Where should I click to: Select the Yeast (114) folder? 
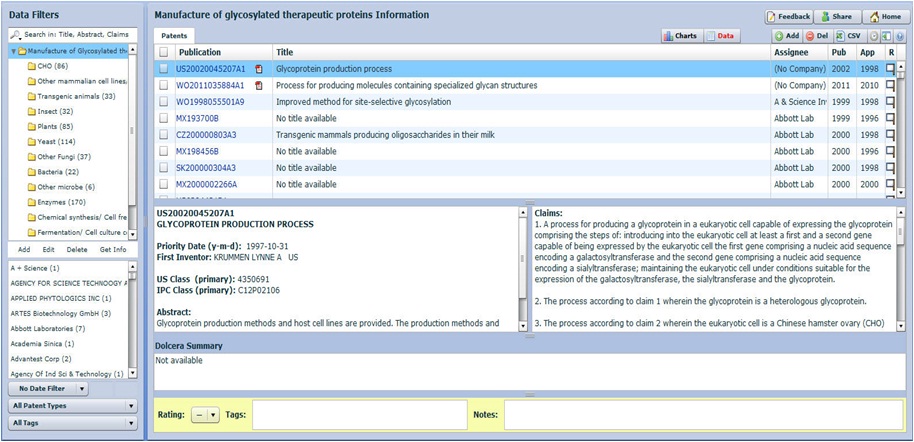56,142
